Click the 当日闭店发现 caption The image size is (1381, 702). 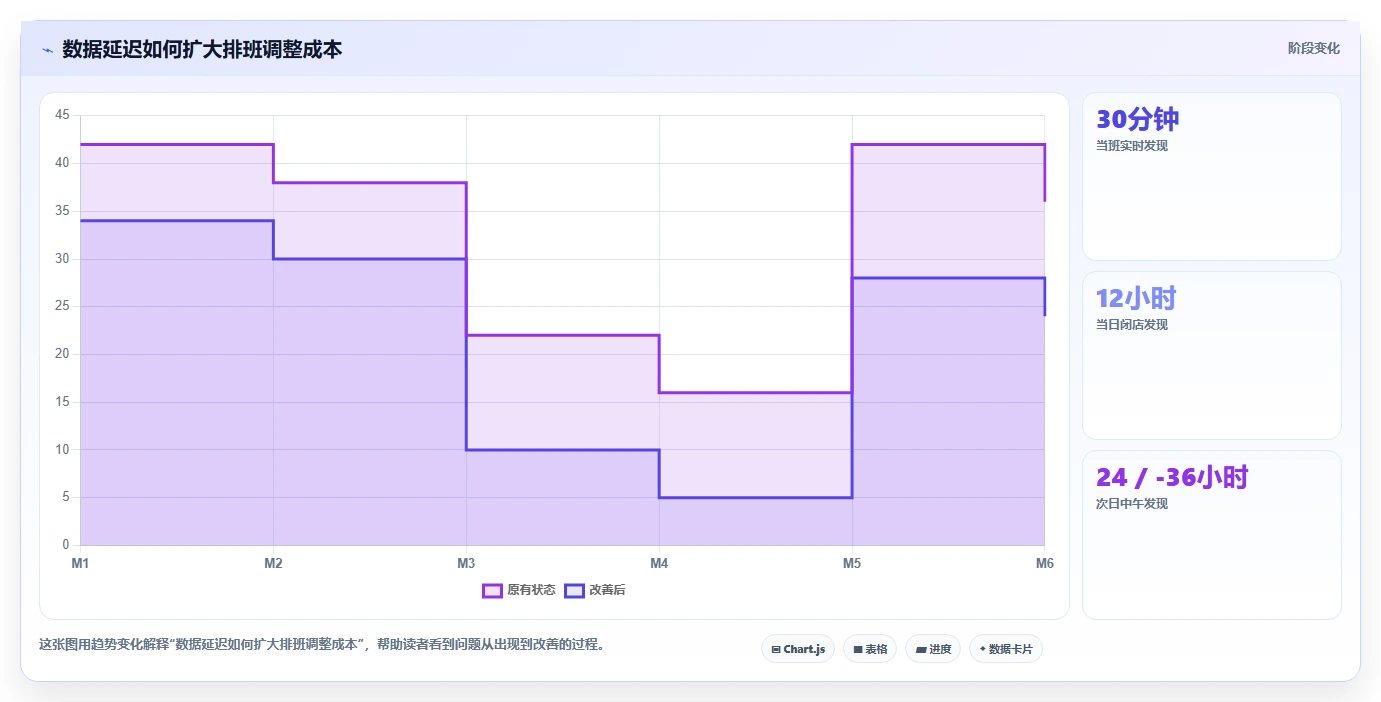point(1132,325)
